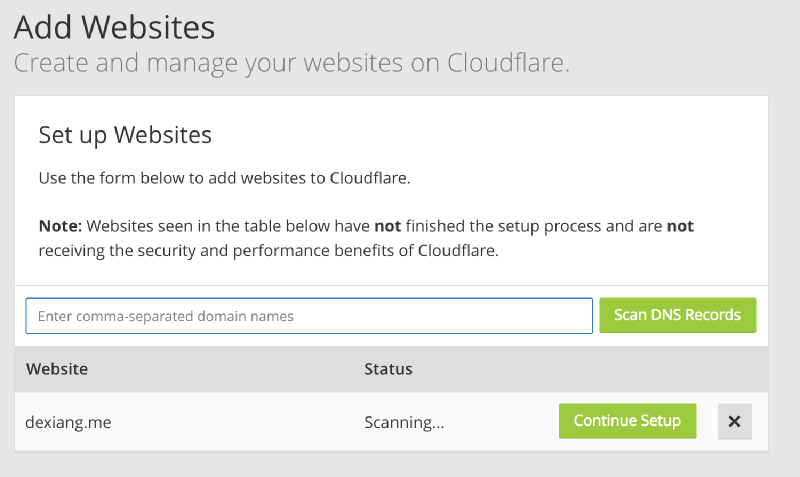
Task: Select the Website column header
Action: coord(57,369)
